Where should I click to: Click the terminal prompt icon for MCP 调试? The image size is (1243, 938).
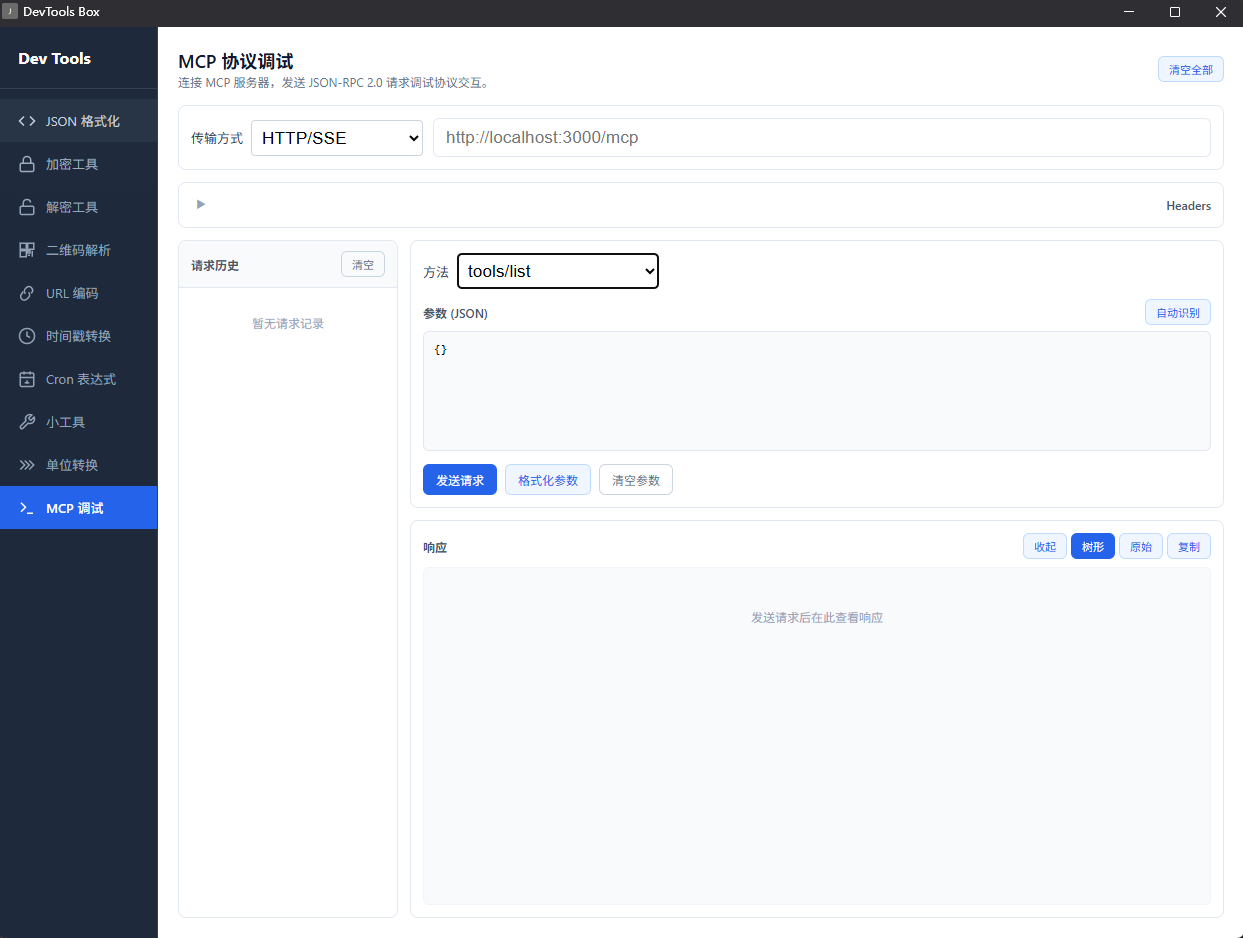27,508
